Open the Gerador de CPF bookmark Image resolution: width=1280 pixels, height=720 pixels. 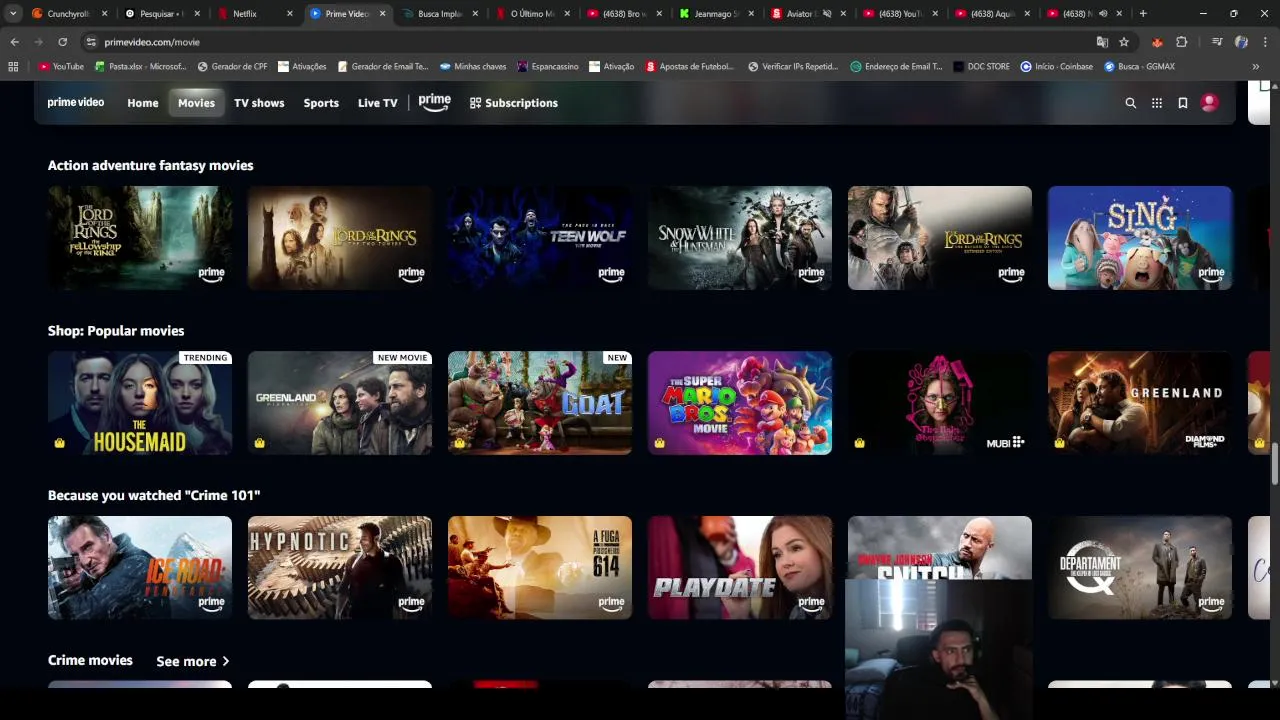click(x=233, y=67)
